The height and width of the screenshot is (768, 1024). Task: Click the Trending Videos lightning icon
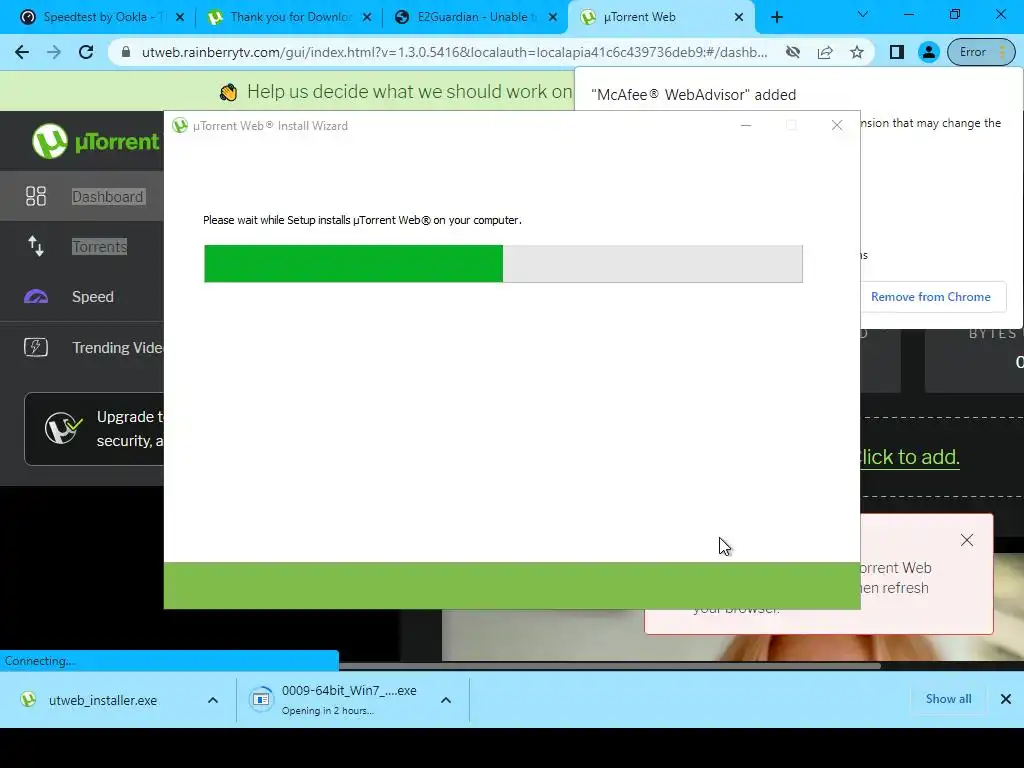(36, 347)
